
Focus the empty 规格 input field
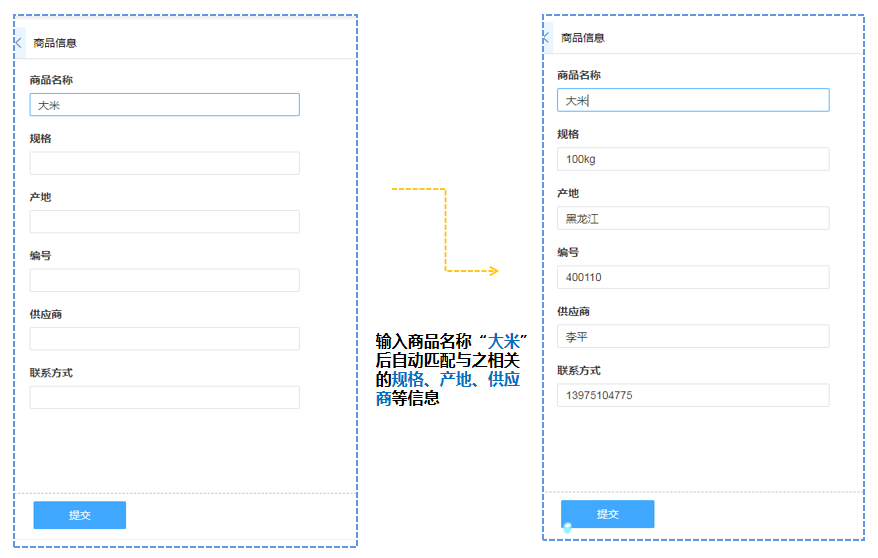(164, 163)
